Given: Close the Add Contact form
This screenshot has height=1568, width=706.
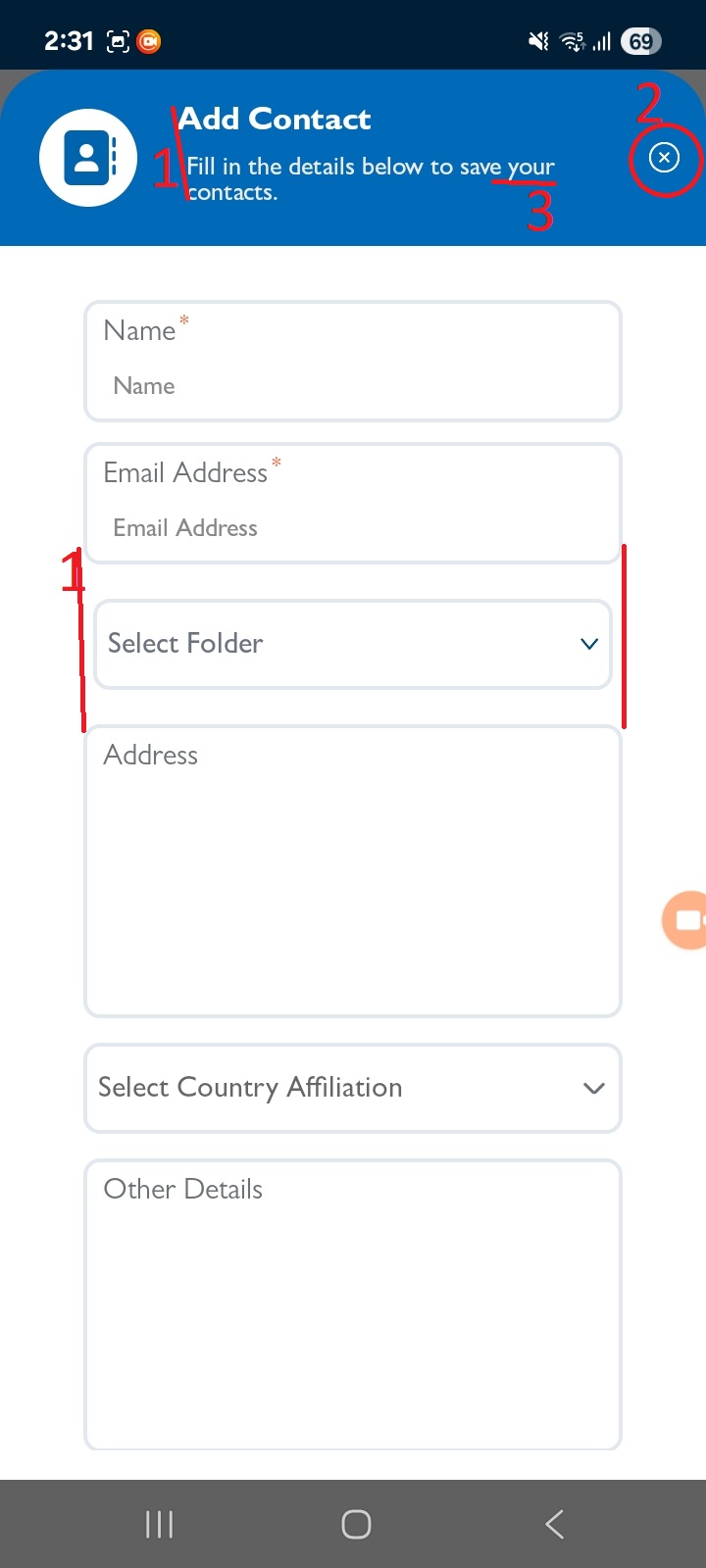Looking at the screenshot, I should pos(664,158).
